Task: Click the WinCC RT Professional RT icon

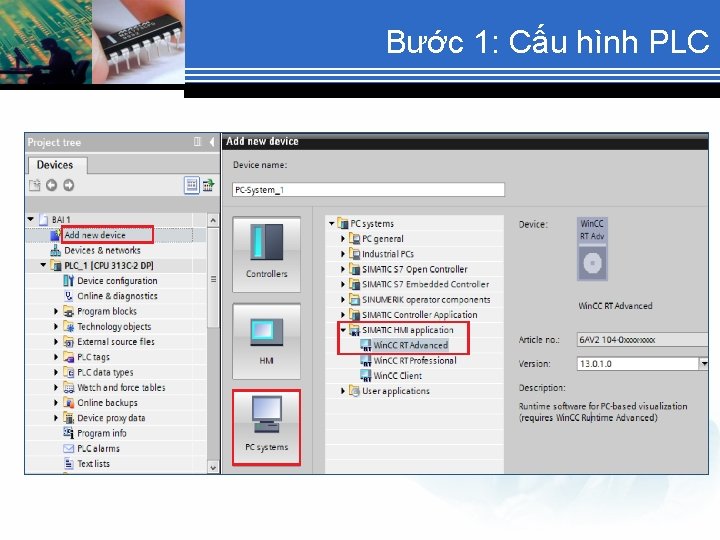Action: coord(366,361)
